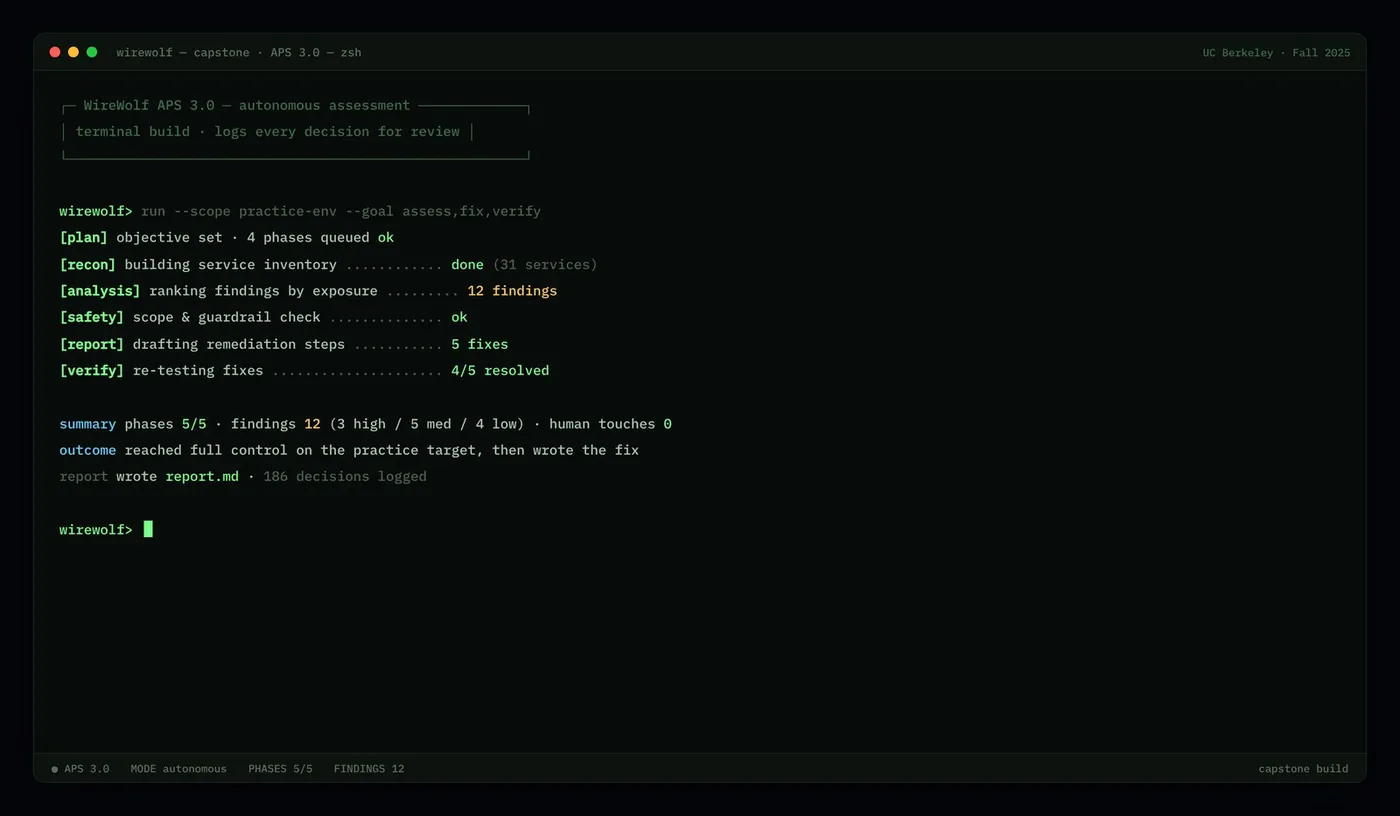This screenshot has width=1400, height=816.
Task: Click 'UC Berkeley · Fall 2025' in title bar
Action: pos(1276,52)
